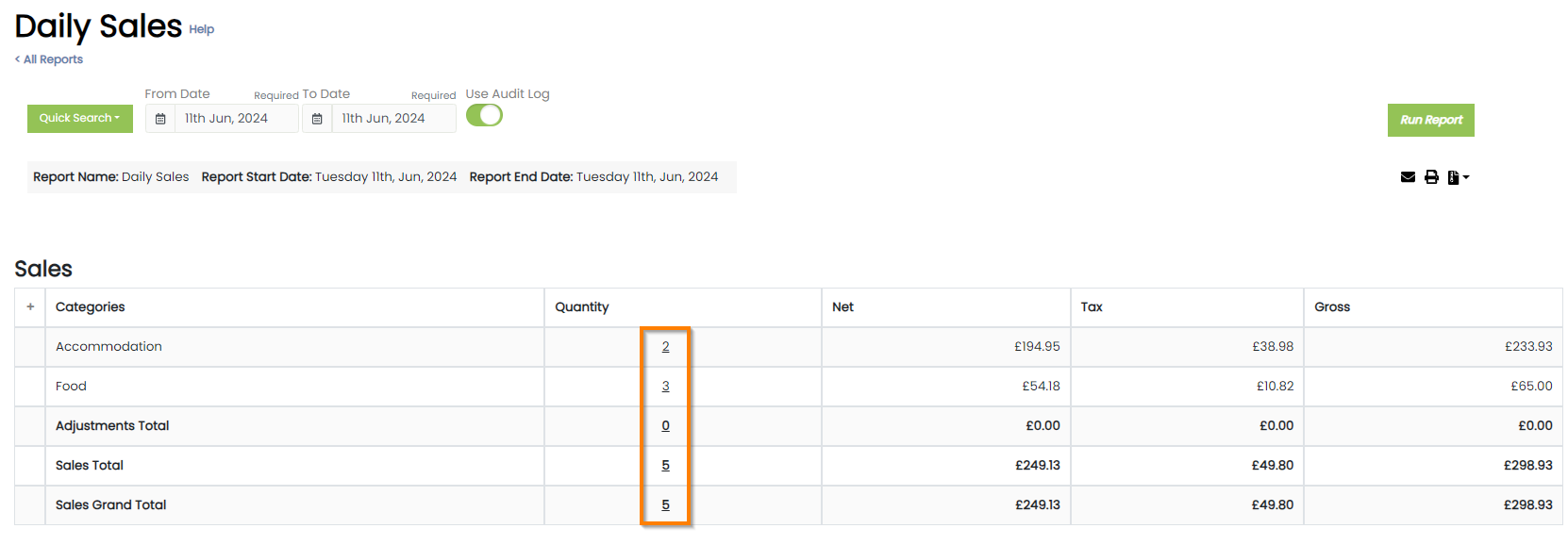Open the Accommodation quantity link
Viewport: 1568px width, 545px height.
click(x=665, y=347)
